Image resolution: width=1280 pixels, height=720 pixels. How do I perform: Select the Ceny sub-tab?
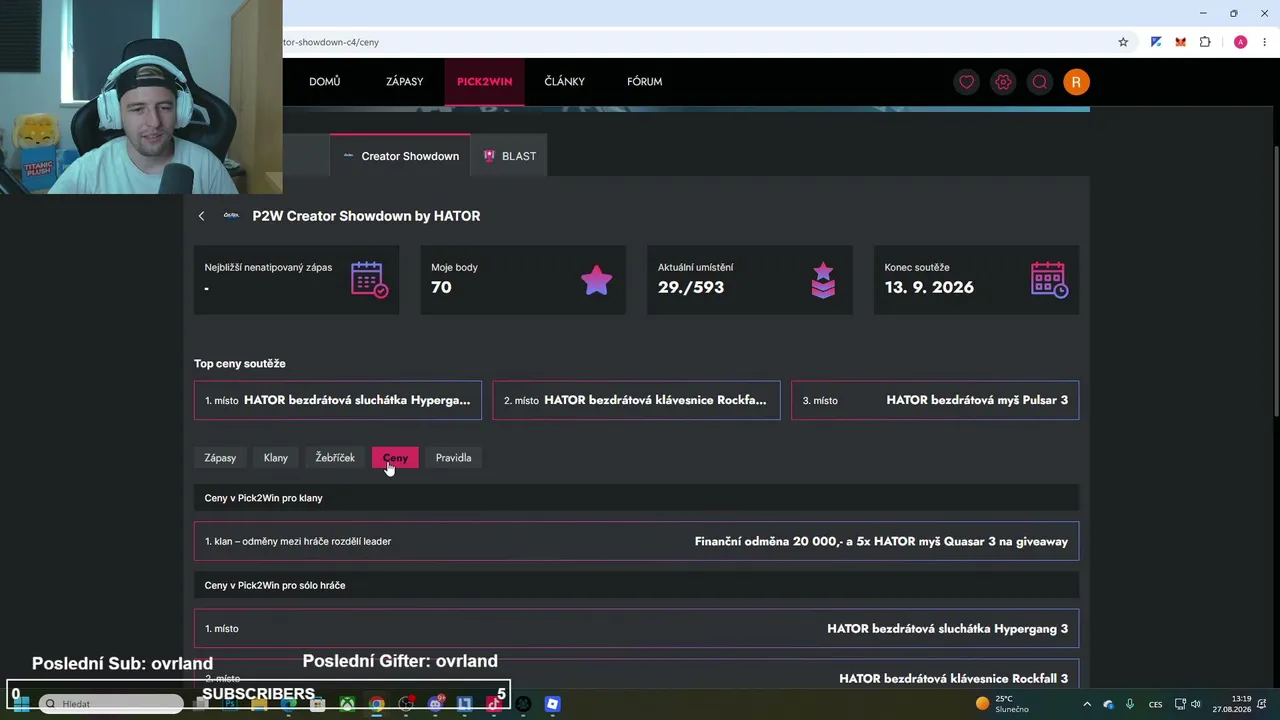(395, 458)
